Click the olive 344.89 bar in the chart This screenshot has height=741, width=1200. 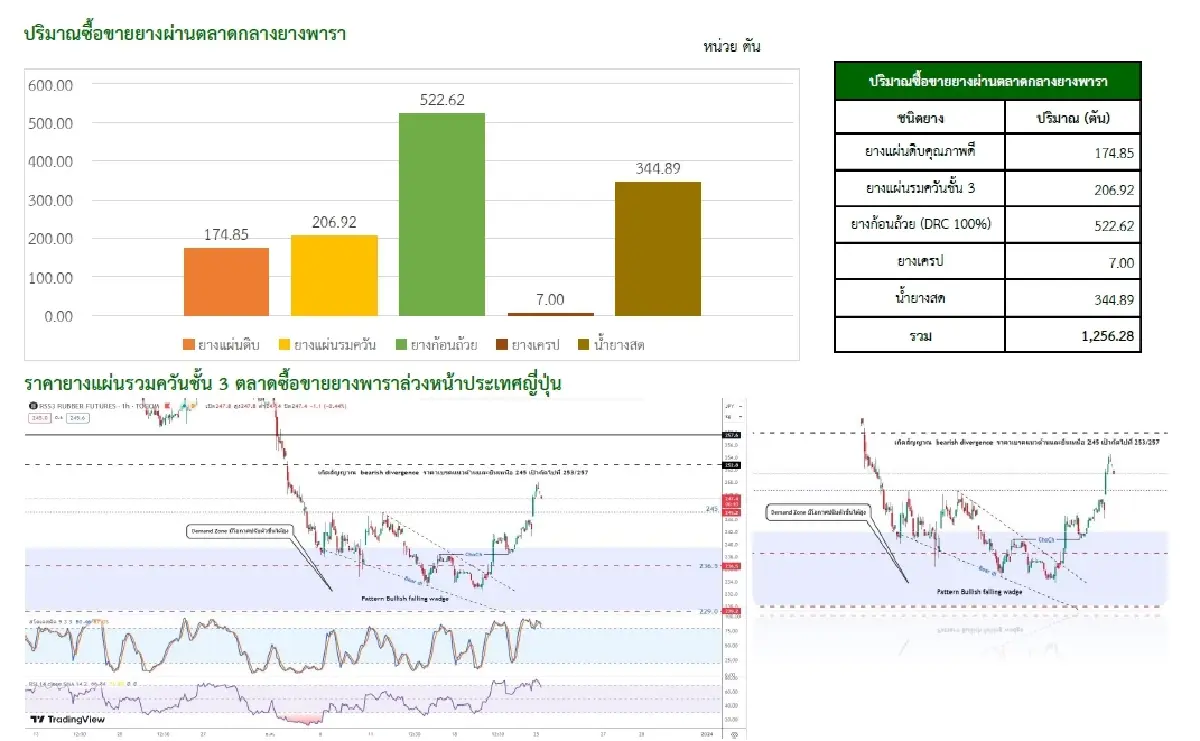(657, 249)
